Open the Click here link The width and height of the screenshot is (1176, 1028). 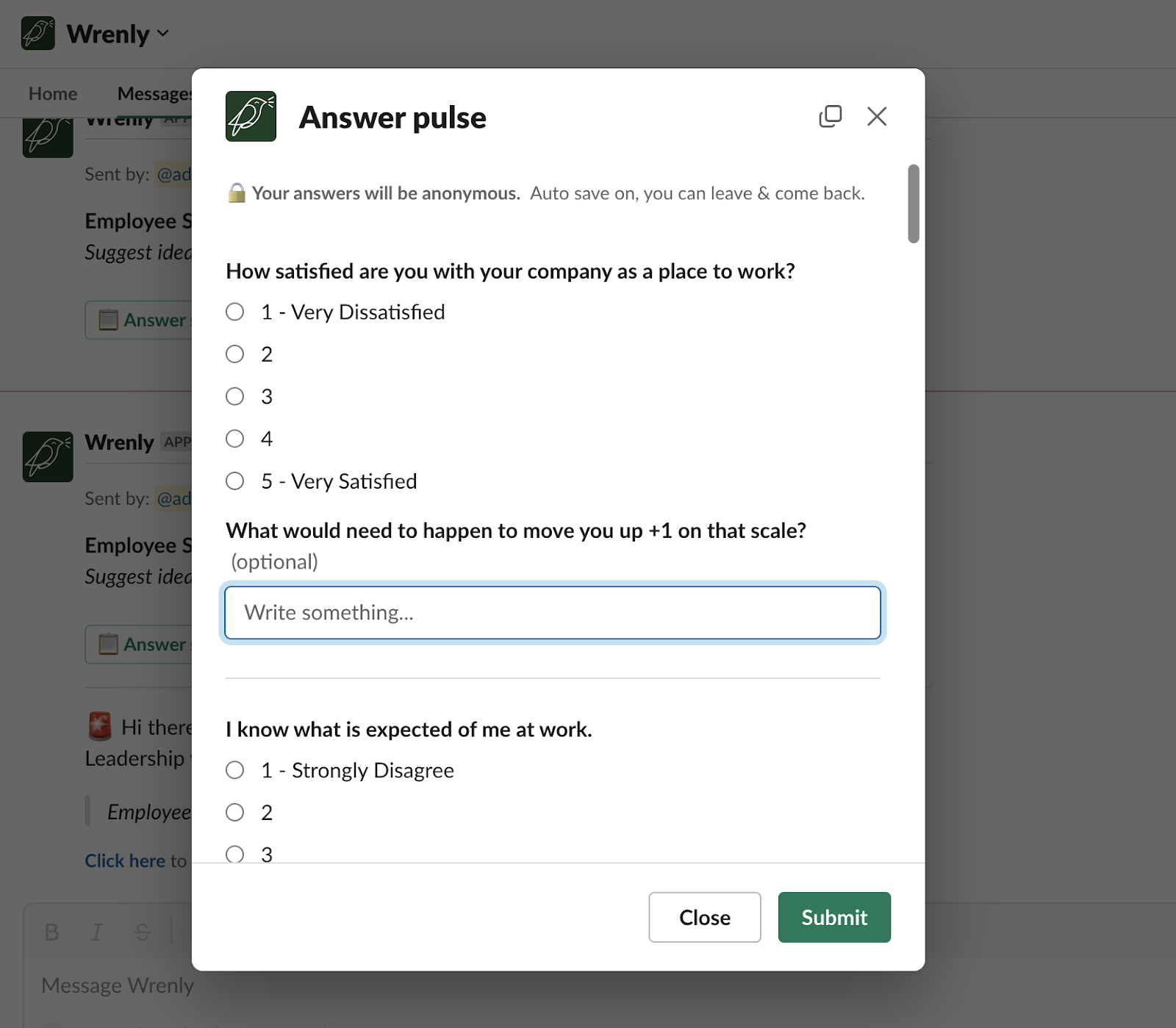[125, 860]
